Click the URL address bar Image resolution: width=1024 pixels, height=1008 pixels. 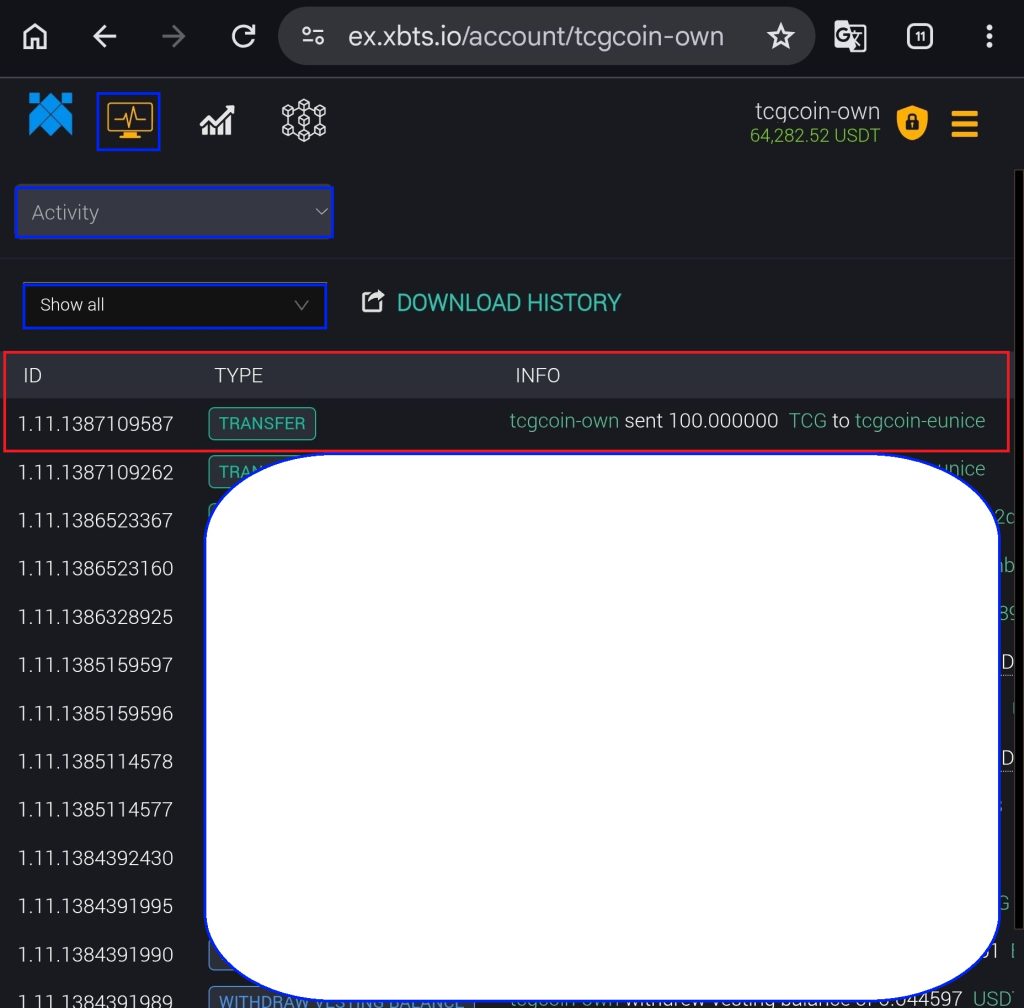click(535, 37)
